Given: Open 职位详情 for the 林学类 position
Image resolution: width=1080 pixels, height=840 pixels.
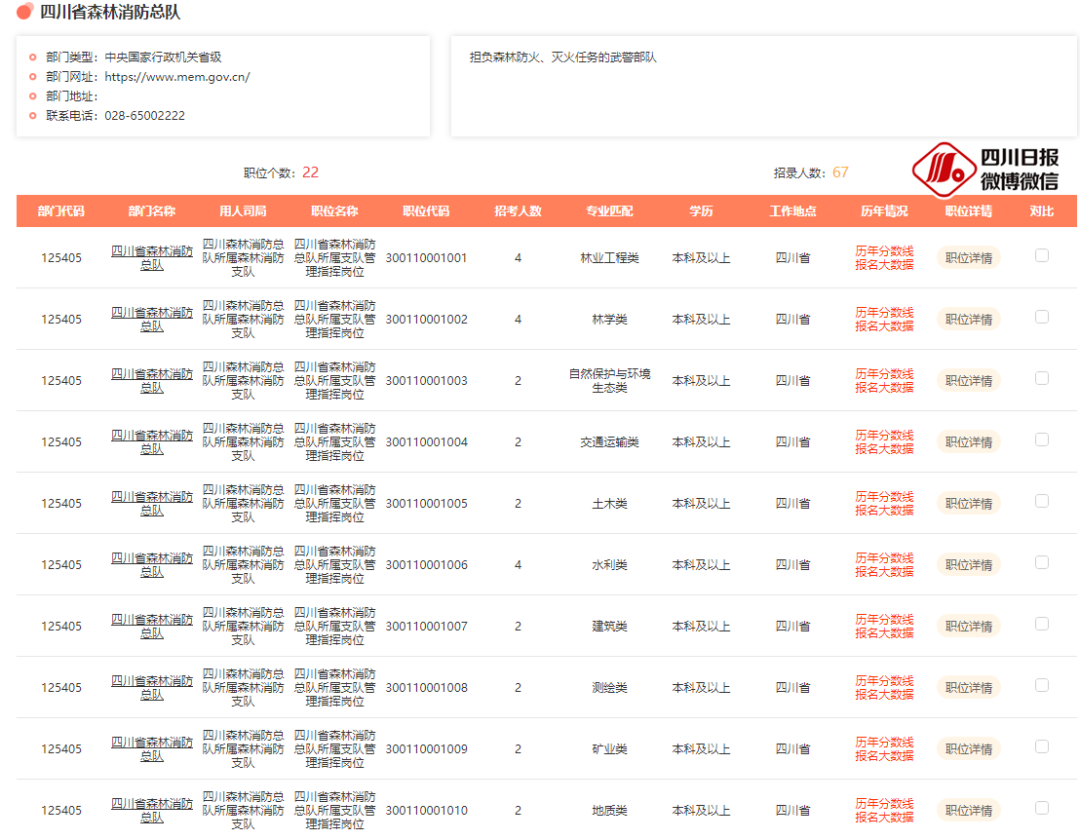Looking at the screenshot, I should [x=968, y=319].
